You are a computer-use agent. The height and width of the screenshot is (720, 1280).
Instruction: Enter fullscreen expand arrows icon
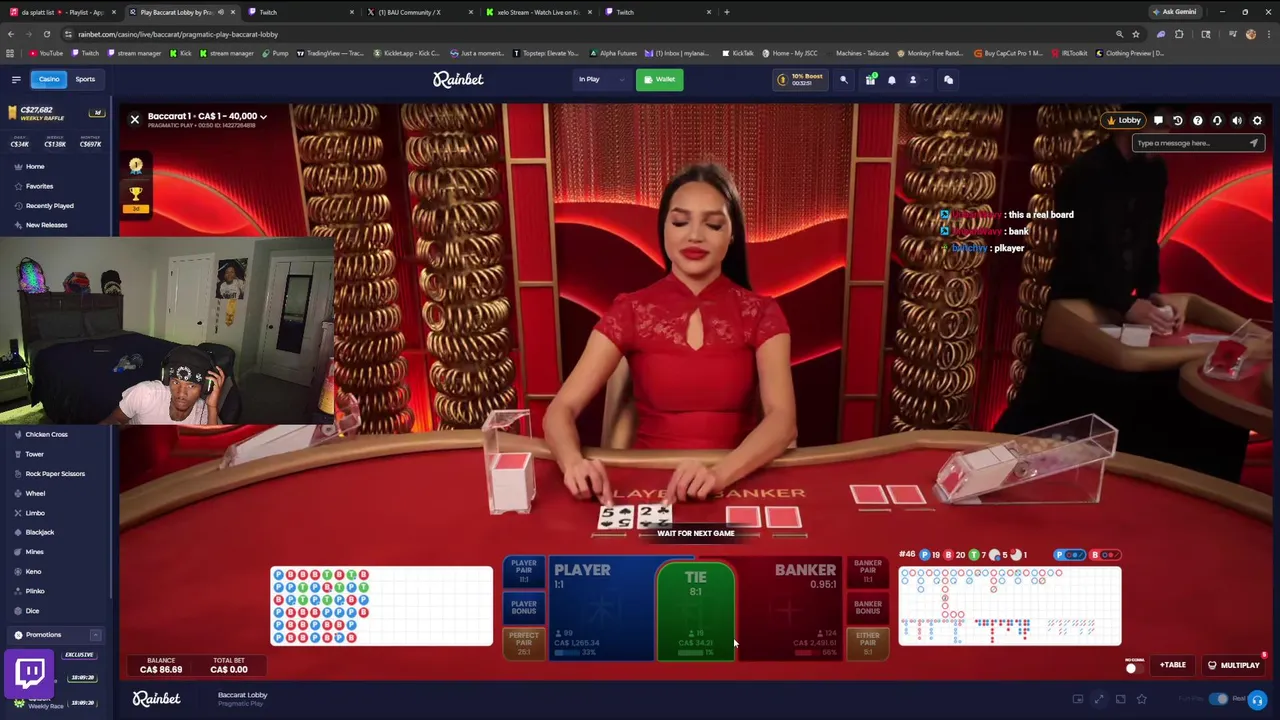click(1099, 699)
